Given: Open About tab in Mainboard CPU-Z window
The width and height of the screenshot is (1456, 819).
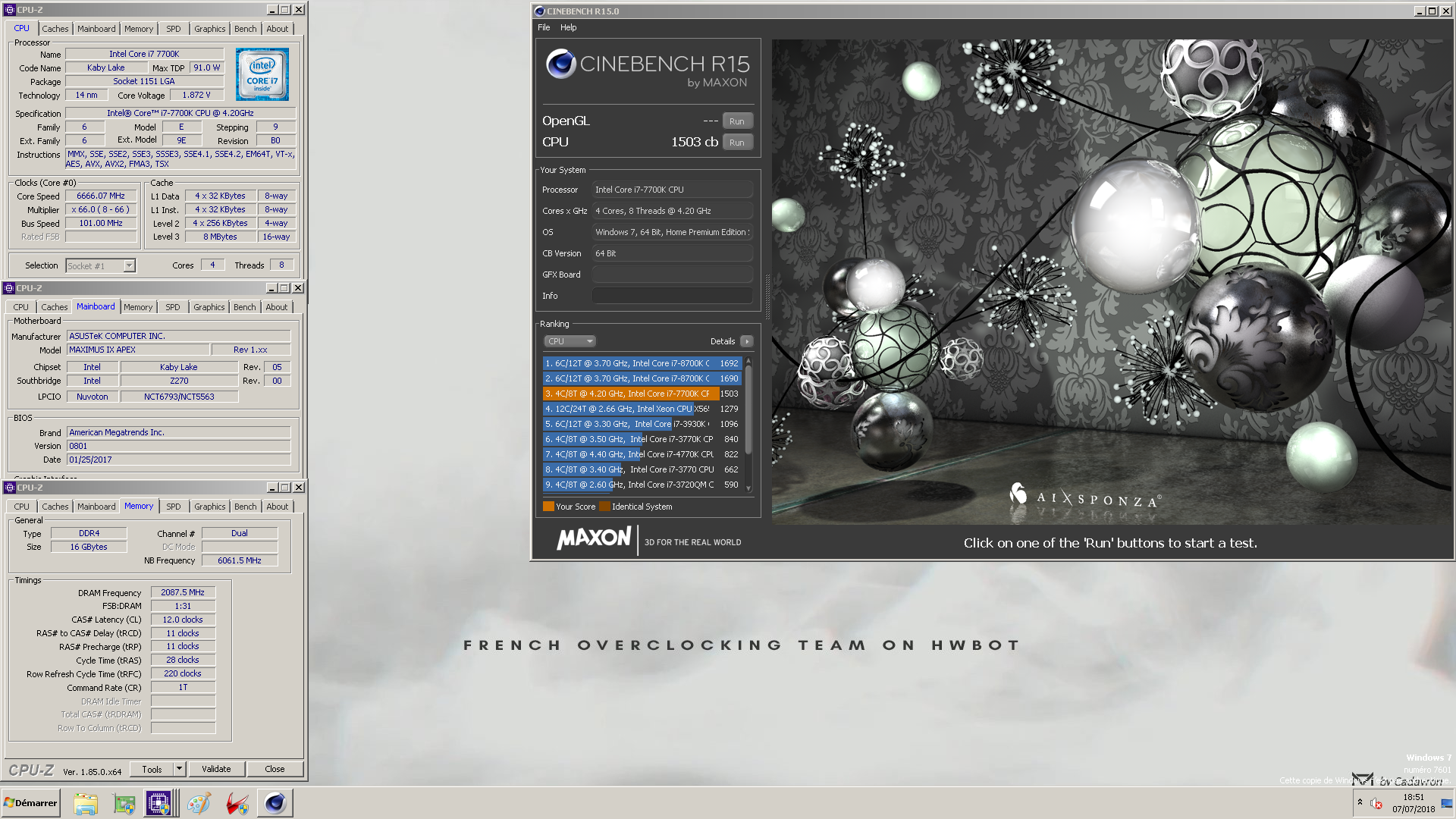Looking at the screenshot, I should (x=277, y=307).
